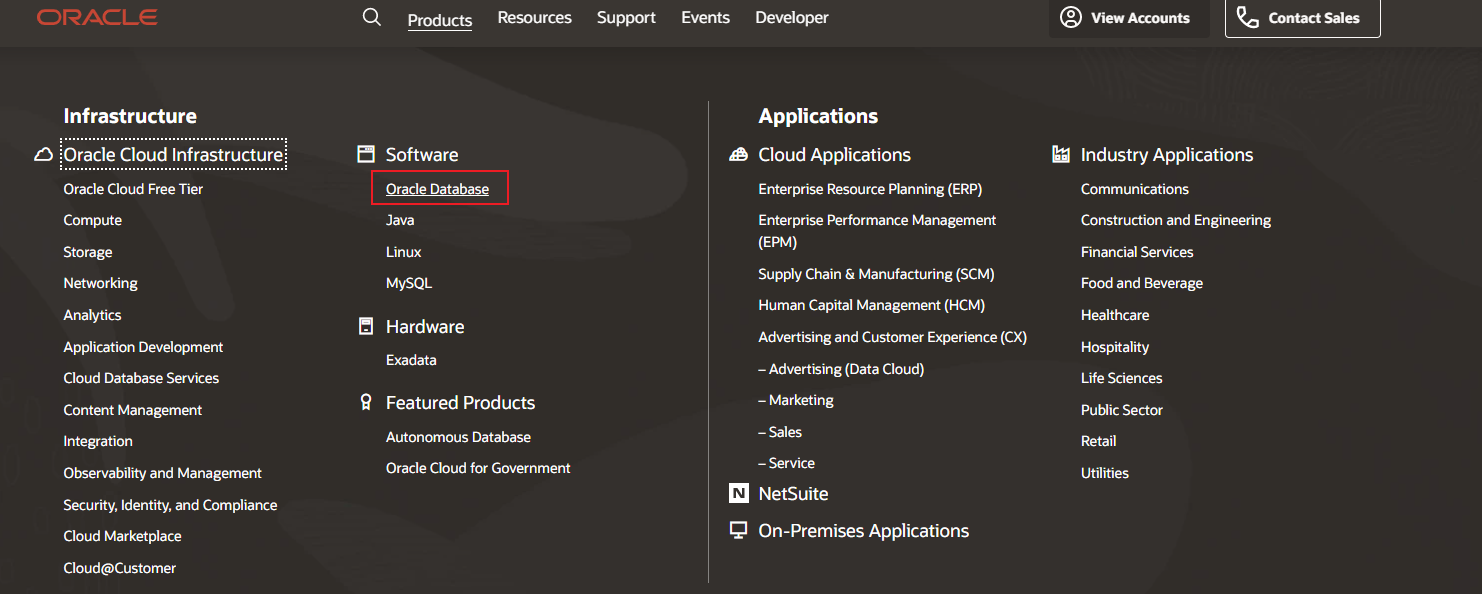
Task: Open the Java link
Action: pos(400,220)
